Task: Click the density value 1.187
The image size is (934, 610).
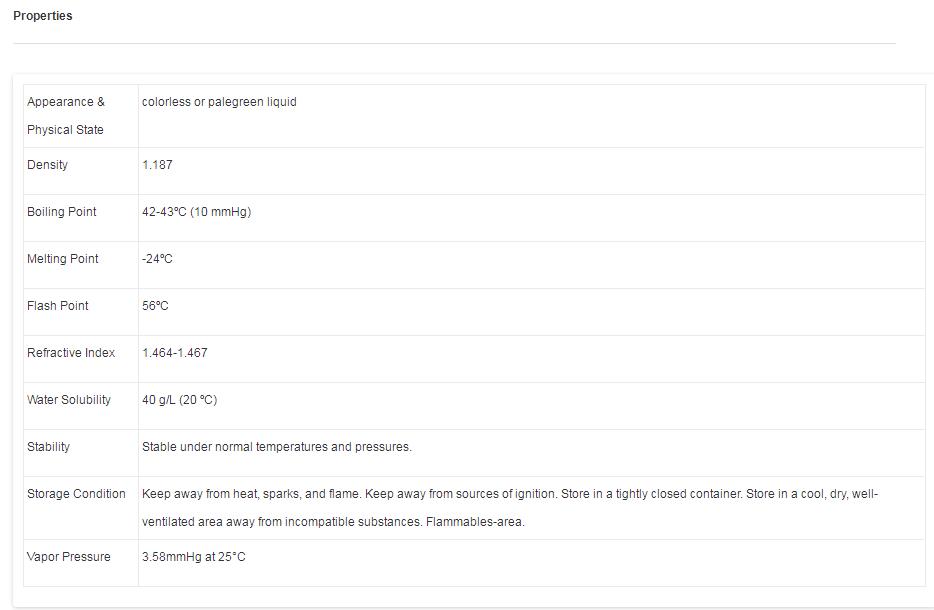Action: point(157,165)
